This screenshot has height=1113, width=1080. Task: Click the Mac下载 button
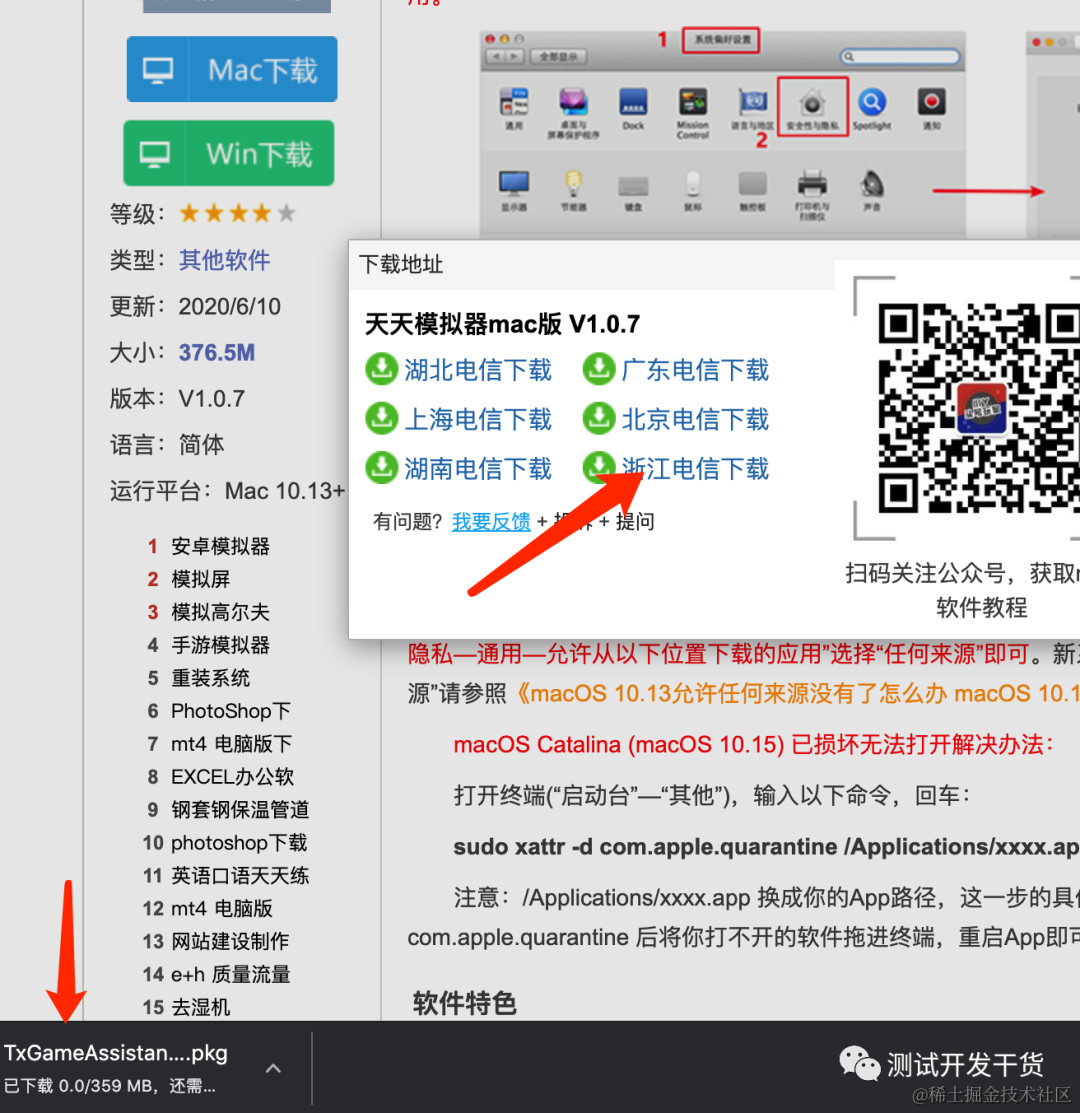(232, 70)
